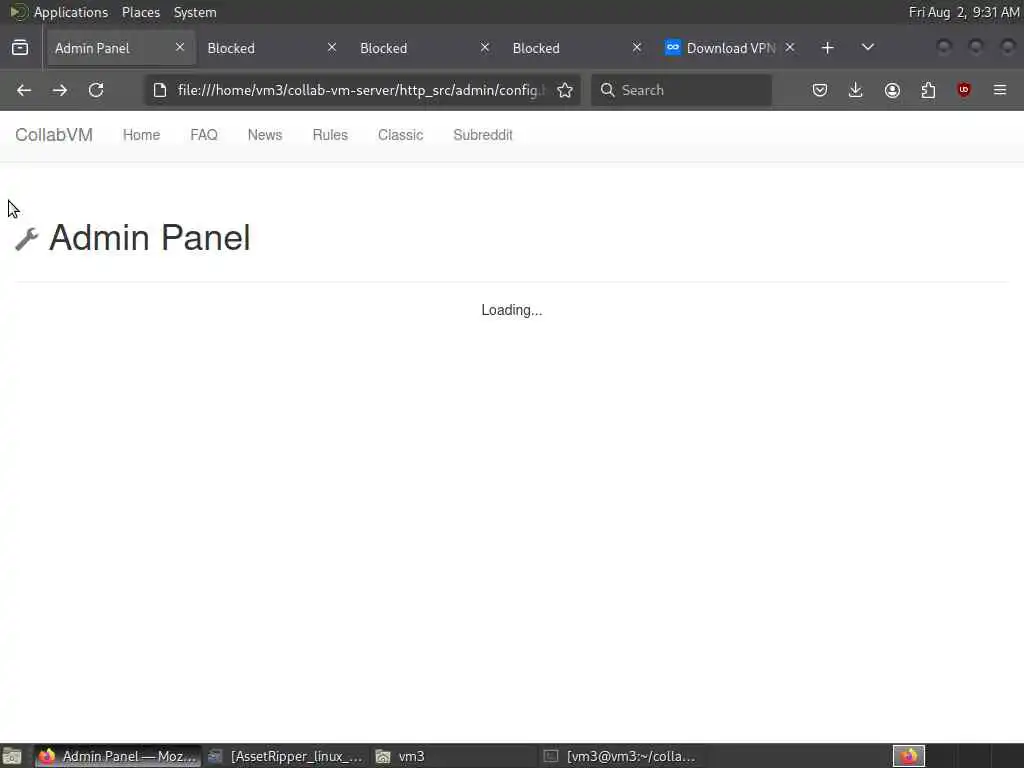Open the Places menu
Screen dimensions: 1024x768
[141, 12]
